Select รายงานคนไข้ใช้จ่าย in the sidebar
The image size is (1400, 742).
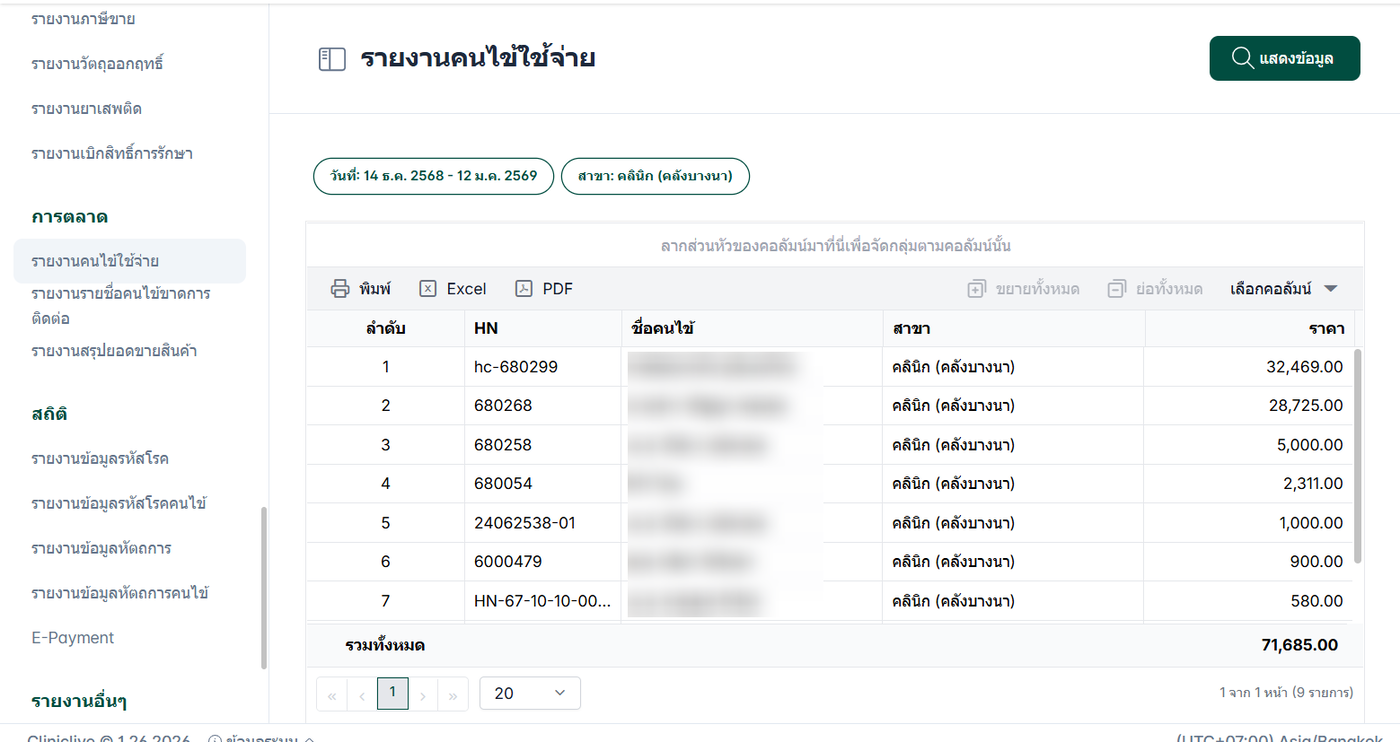(130, 261)
